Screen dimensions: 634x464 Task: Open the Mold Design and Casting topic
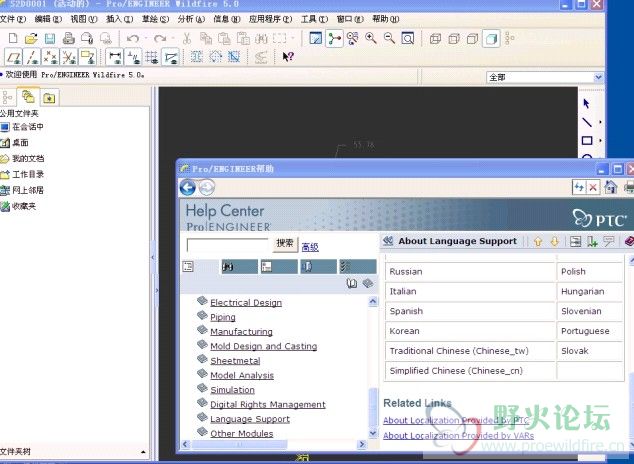pos(264,346)
